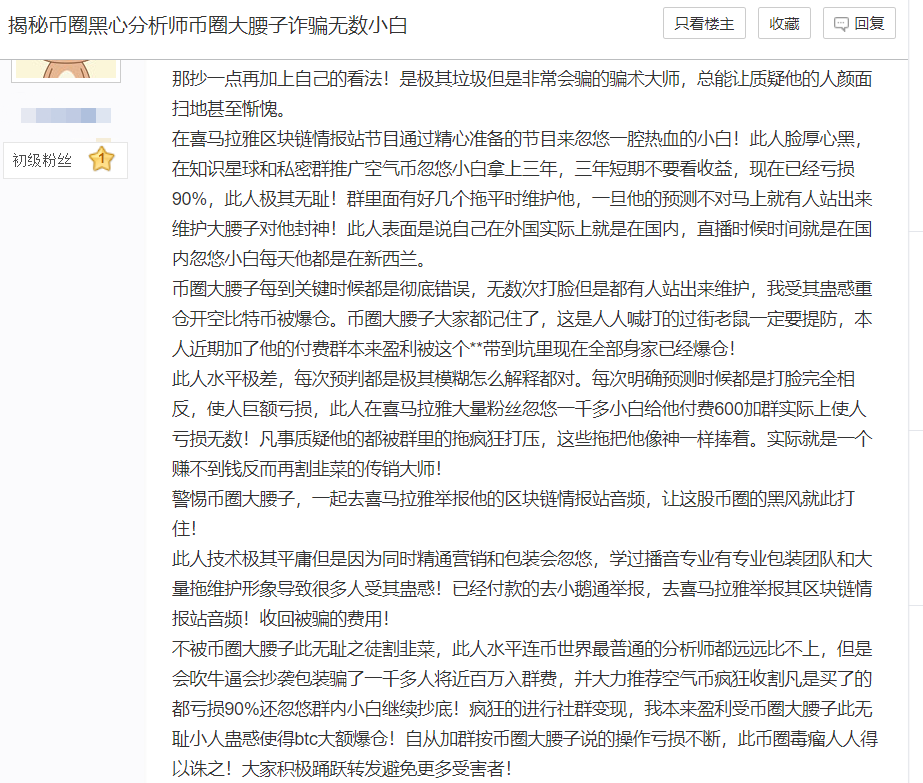923x783 pixels.
Task: Click the gold level-1 star icon
Action: (x=100, y=160)
